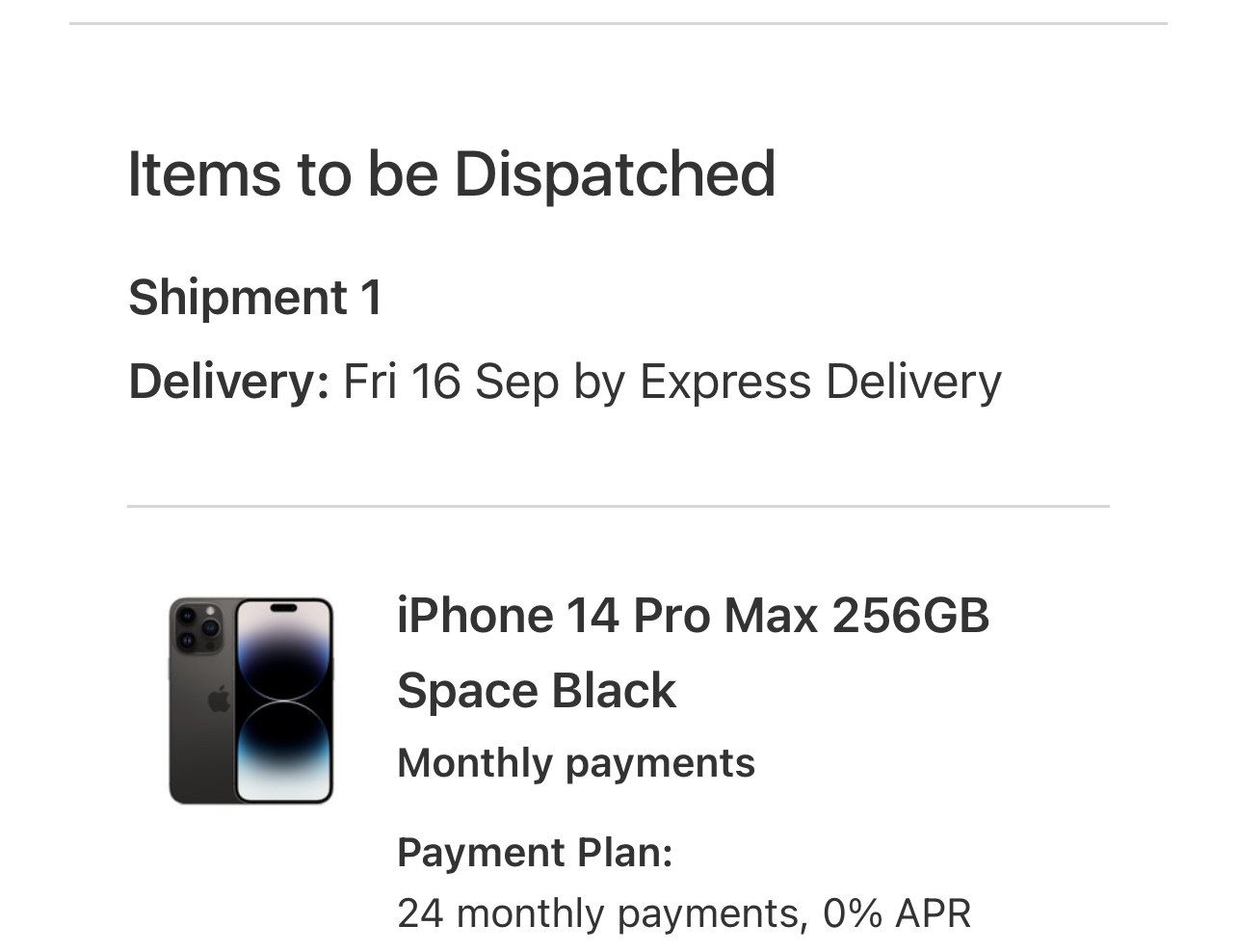This screenshot has width=1237, height=952.
Task: Select the back panel of the pictured iPhone
Action: [x=202, y=701]
